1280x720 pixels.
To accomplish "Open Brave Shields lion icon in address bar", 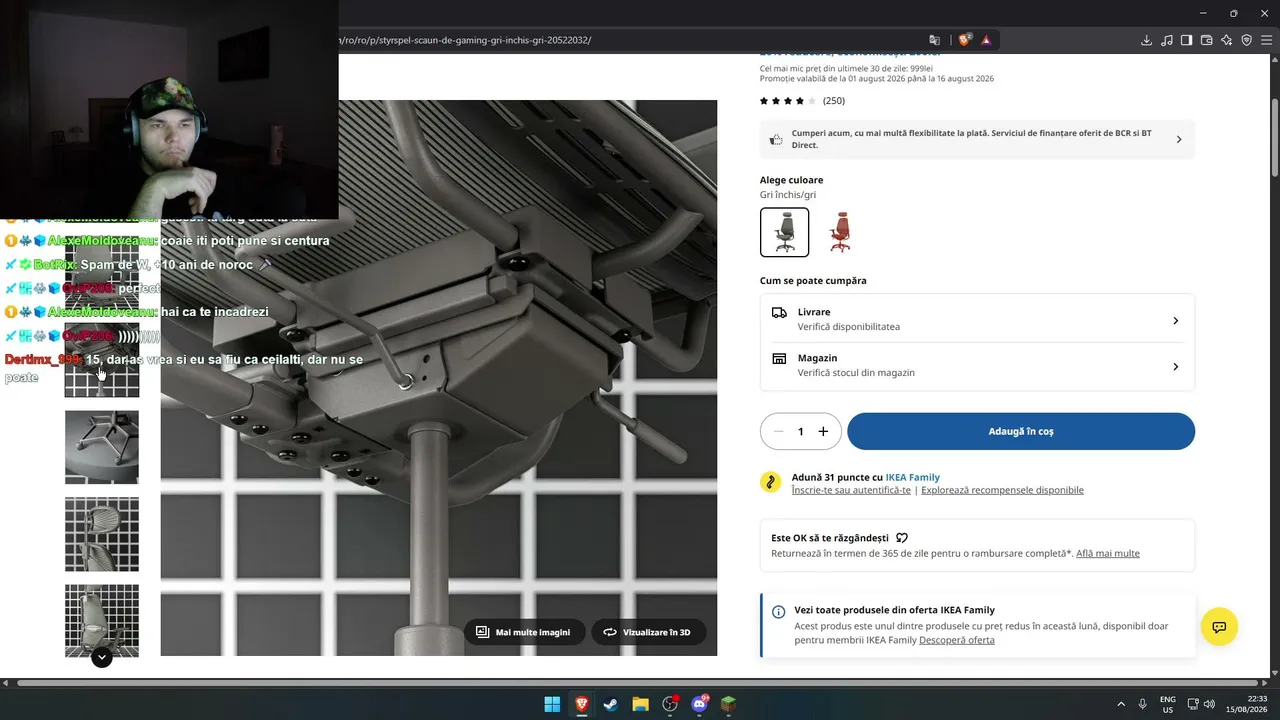I will tap(964, 40).
